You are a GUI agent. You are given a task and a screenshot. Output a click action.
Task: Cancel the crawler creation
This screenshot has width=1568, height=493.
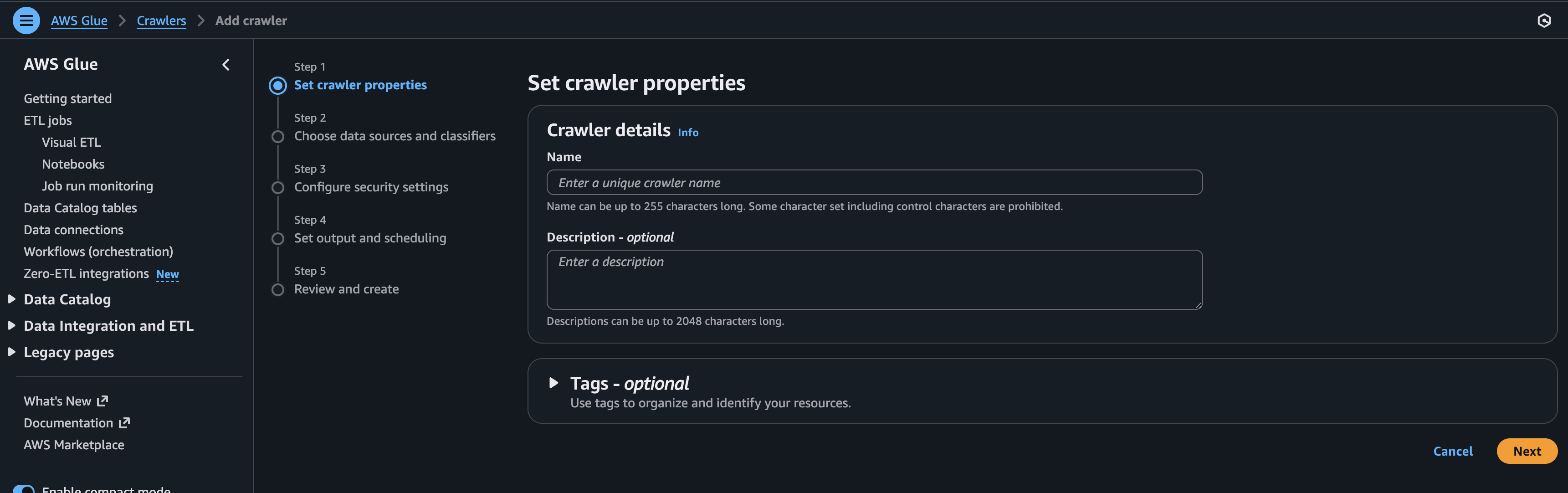(x=1452, y=451)
